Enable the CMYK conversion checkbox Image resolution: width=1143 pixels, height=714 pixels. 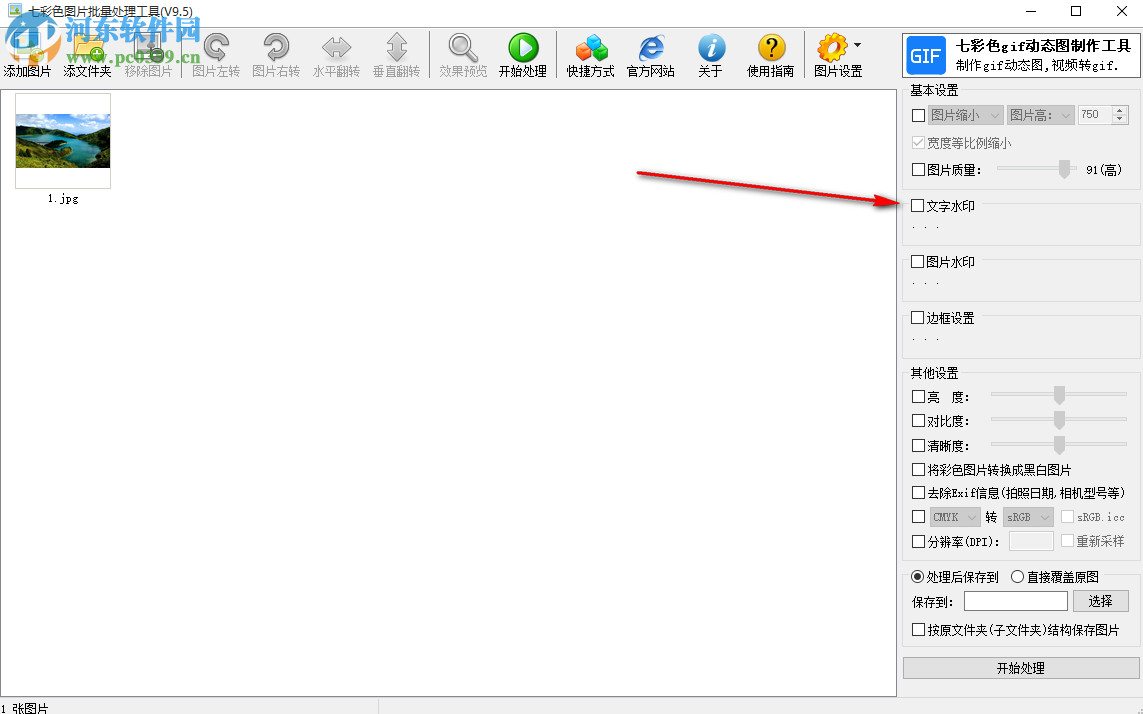pos(918,517)
